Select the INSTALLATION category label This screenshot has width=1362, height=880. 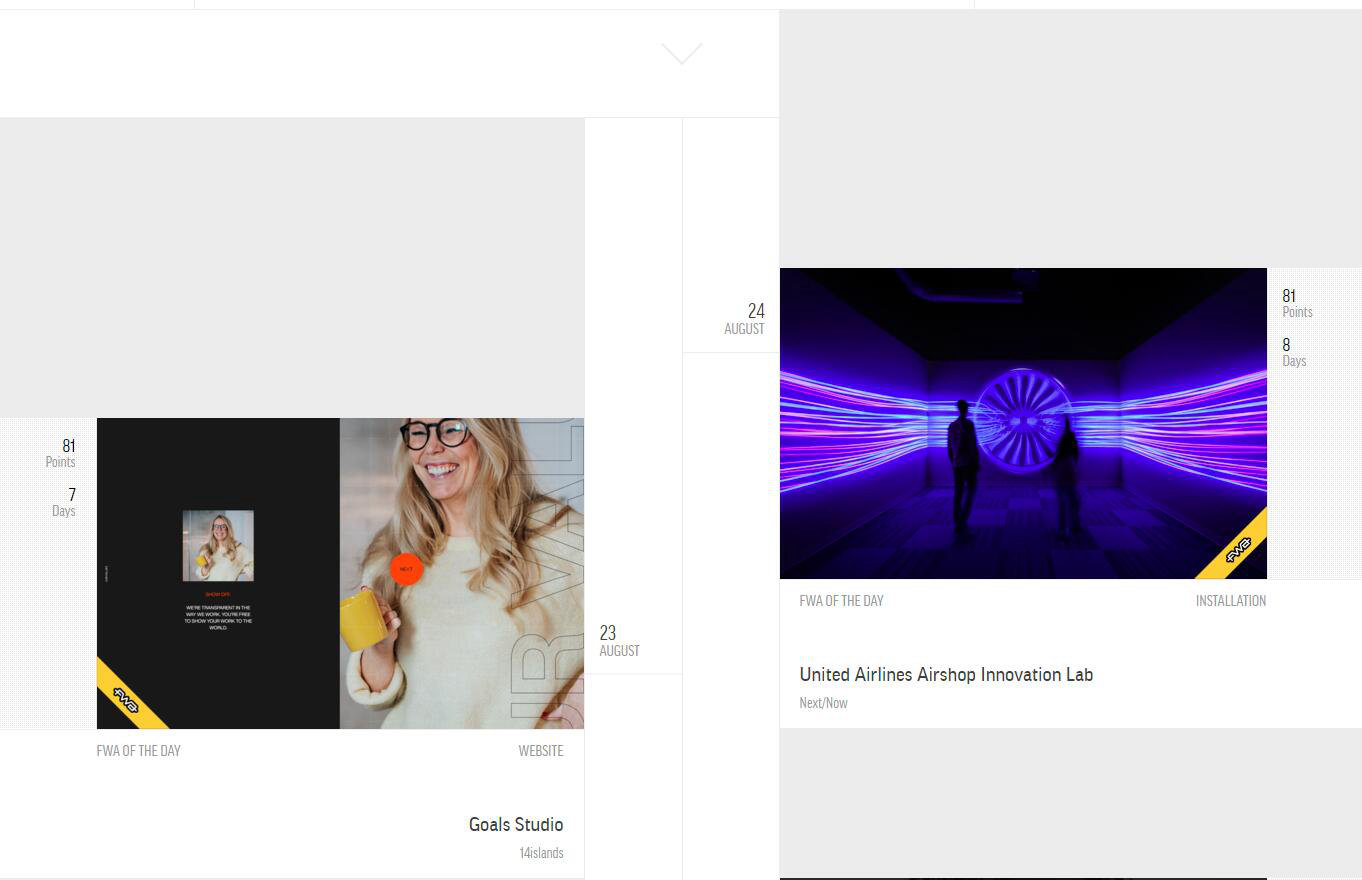coord(1231,601)
